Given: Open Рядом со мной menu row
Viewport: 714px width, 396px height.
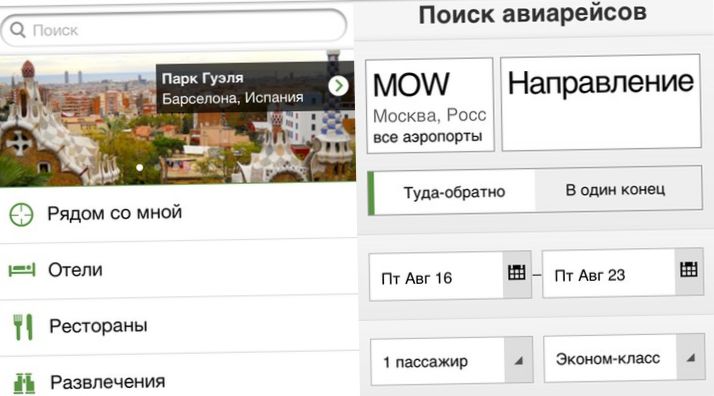Looking at the screenshot, I should point(178,213).
